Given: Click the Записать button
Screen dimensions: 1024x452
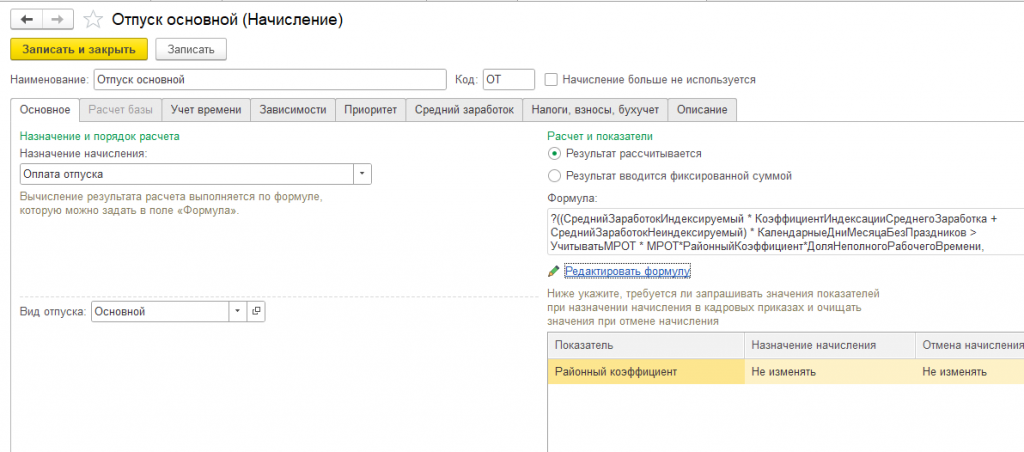Looking at the screenshot, I should click(191, 49).
